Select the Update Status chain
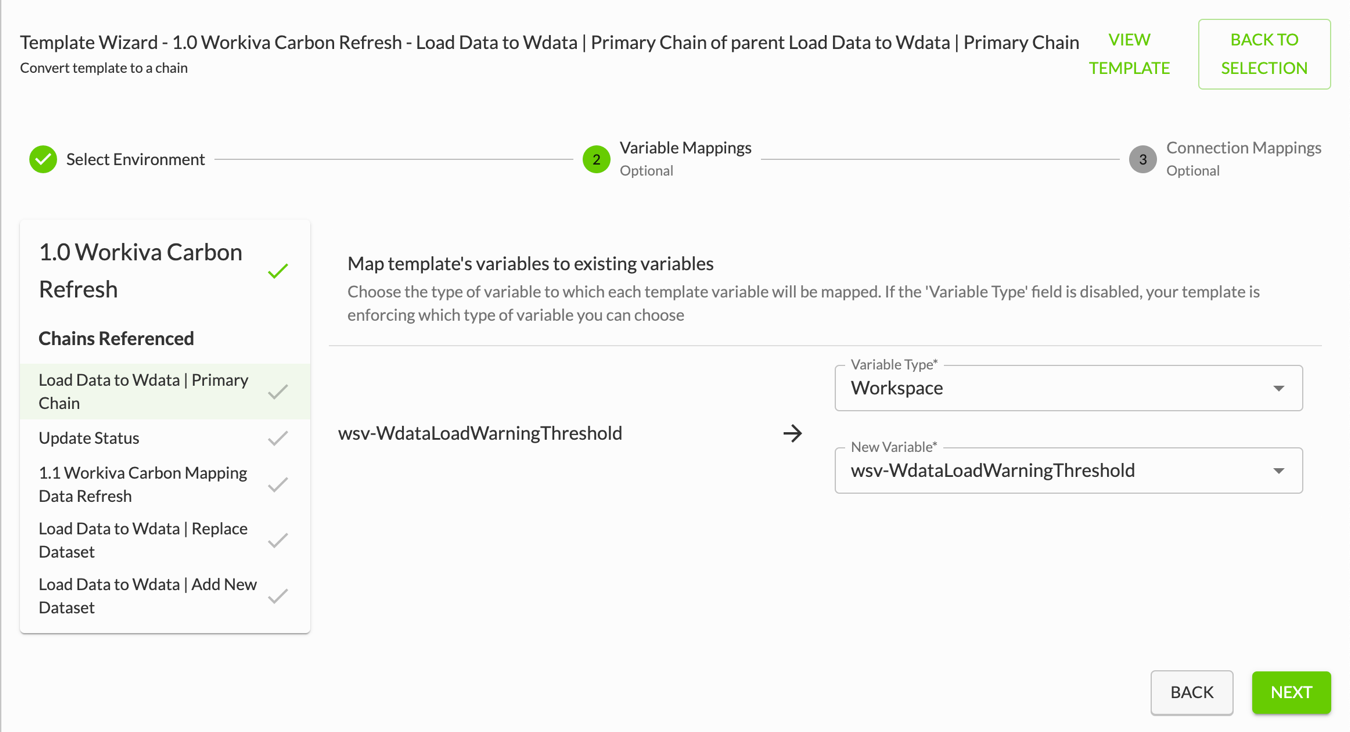The width and height of the screenshot is (1350, 732). tap(165, 438)
